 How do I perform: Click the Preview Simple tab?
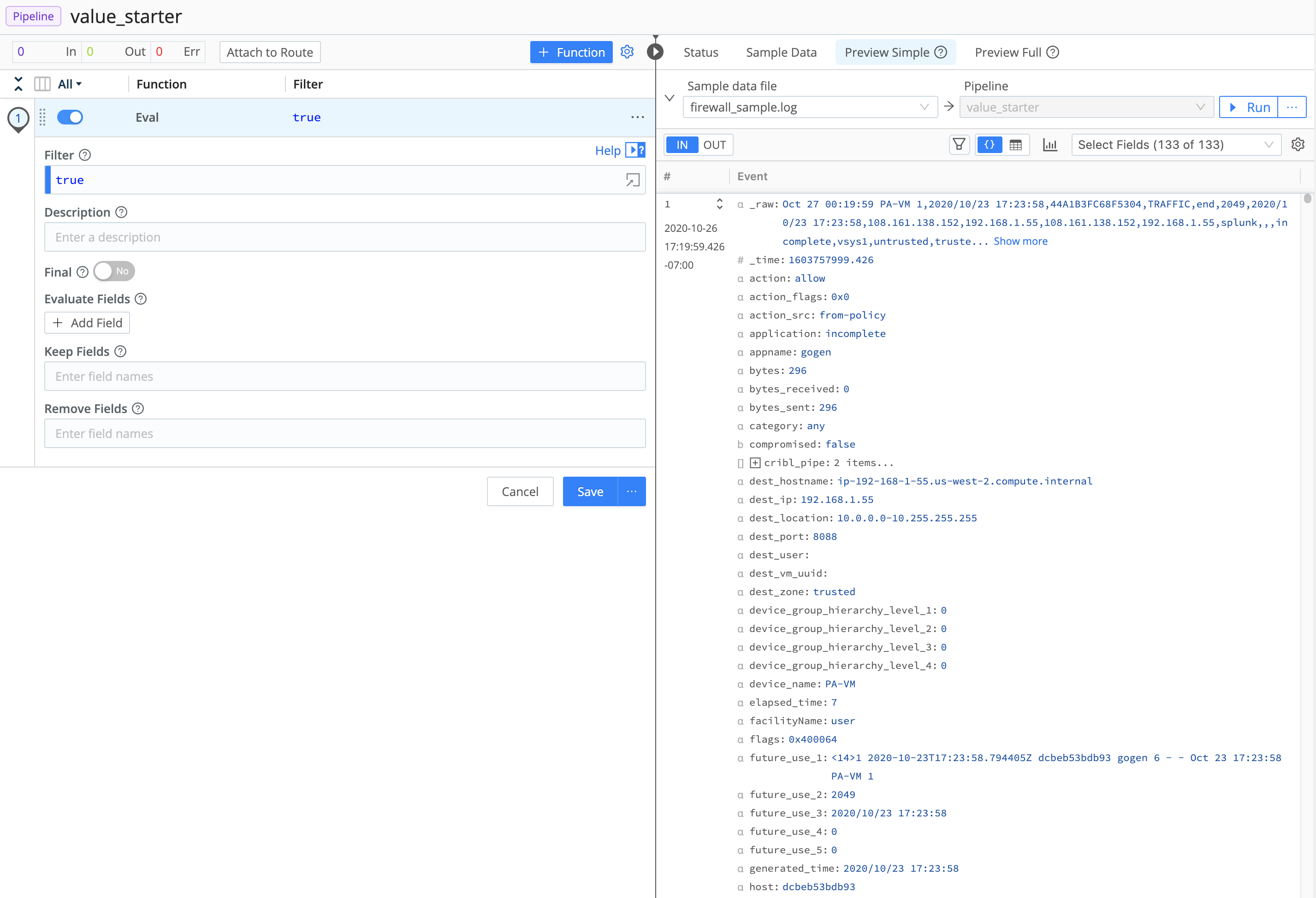click(x=894, y=52)
